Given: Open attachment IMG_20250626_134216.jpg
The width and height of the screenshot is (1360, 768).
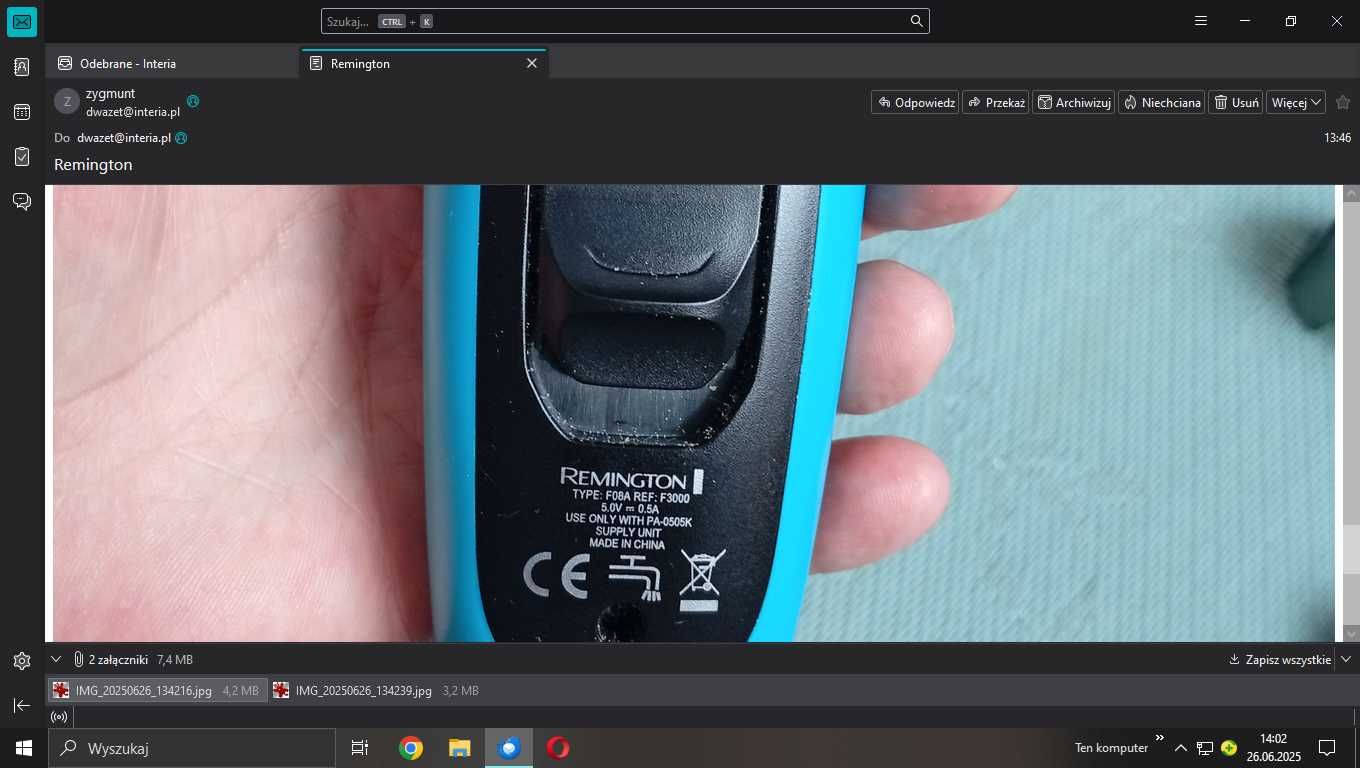Looking at the screenshot, I should [157, 690].
